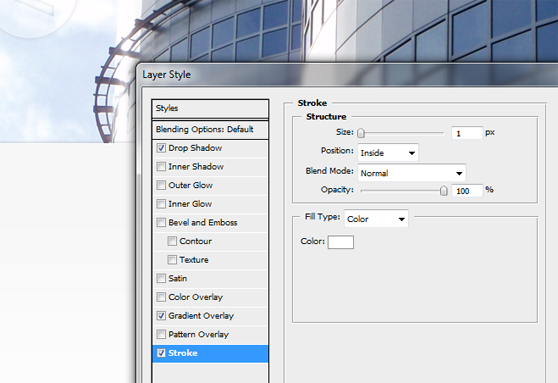The height and width of the screenshot is (383, 558).
Task: Select Blending Options: Default
Action: click(x=210, y=129)
